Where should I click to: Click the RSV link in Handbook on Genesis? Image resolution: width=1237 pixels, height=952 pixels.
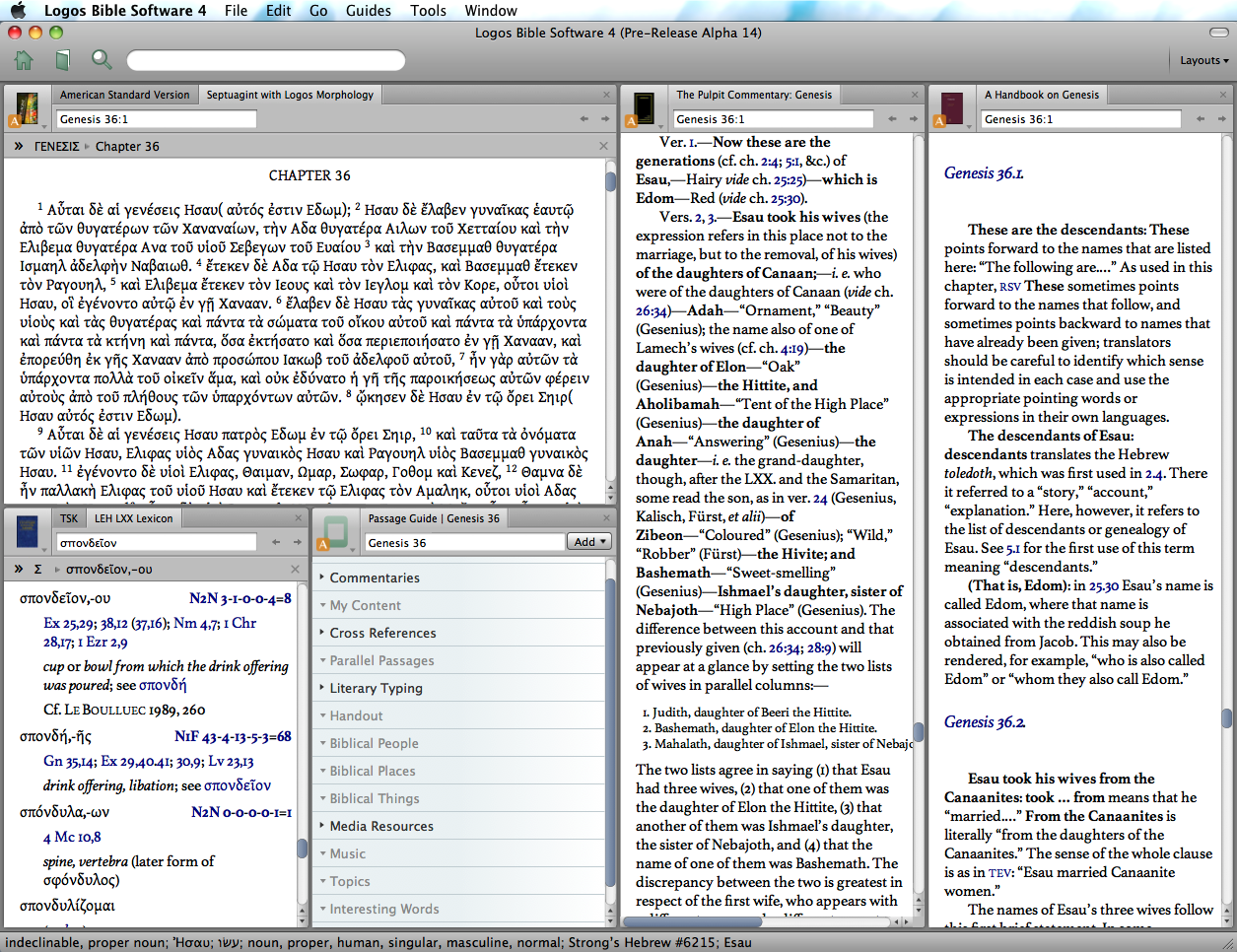click(x=1009, y=286)
